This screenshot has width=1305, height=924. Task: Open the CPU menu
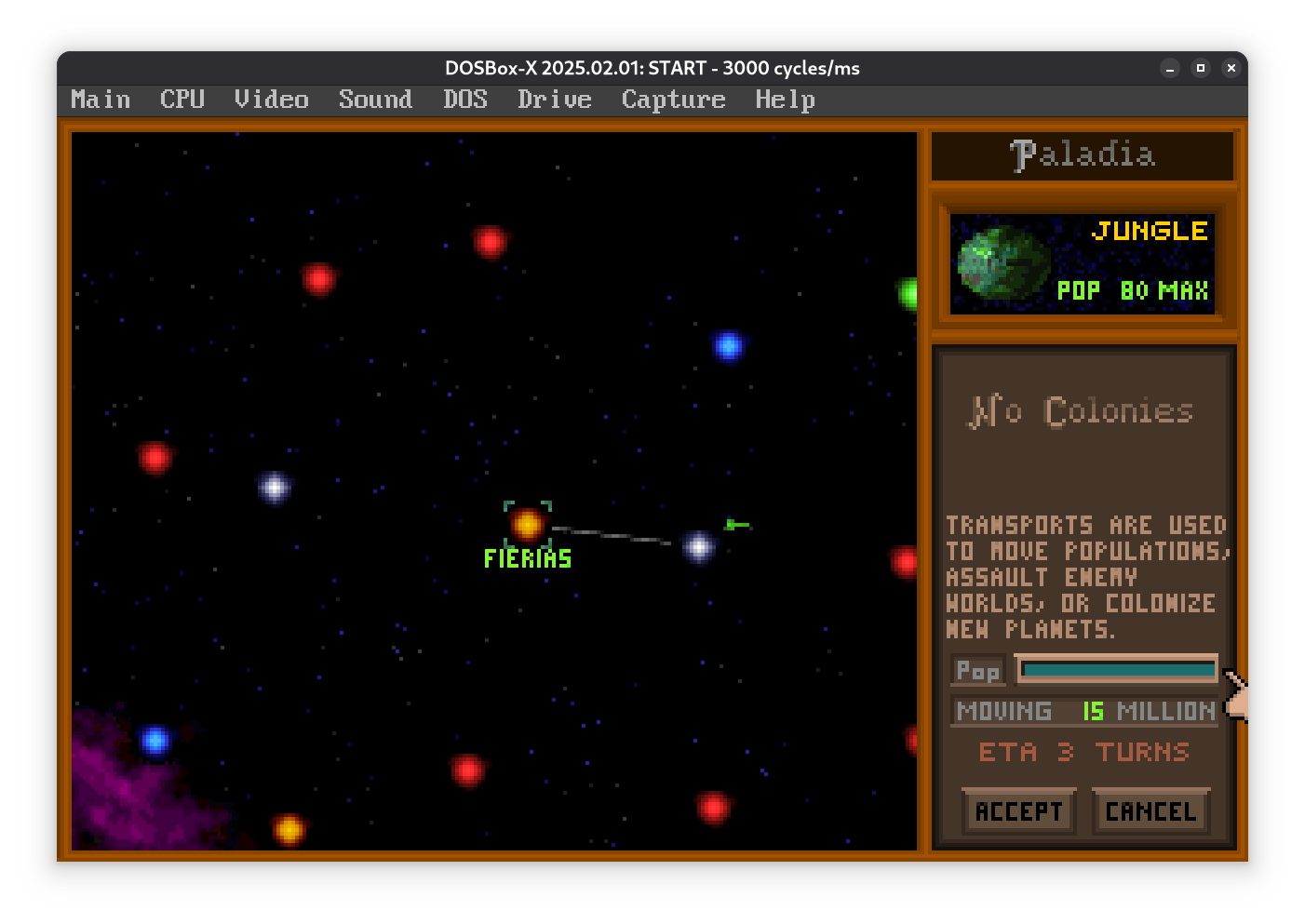[x=182, y=100]
